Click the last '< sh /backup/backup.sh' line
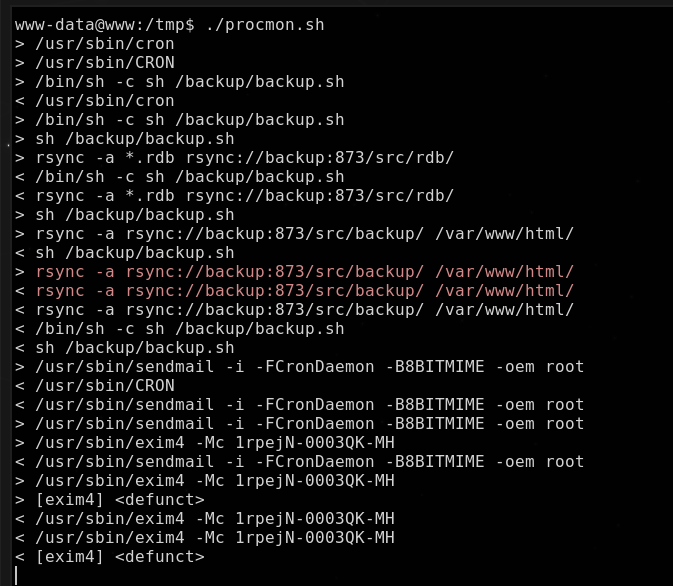Image resolution: width=673 pixels, height=586 pixels. tap(125, 347)
